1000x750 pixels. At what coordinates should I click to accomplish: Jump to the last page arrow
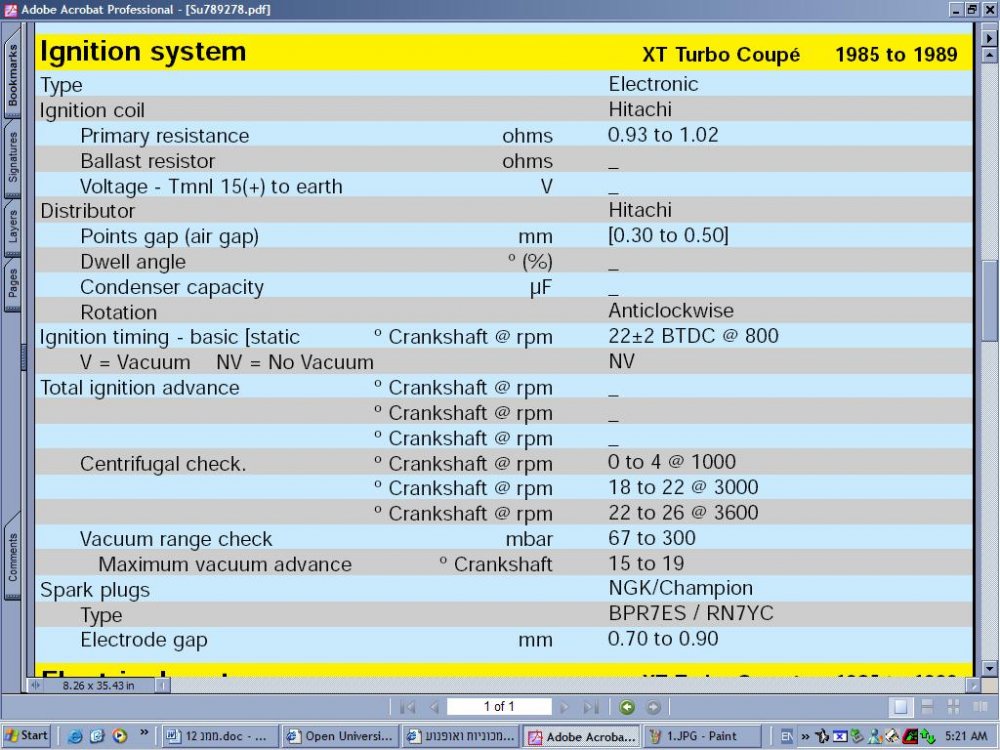click(591, 707)
